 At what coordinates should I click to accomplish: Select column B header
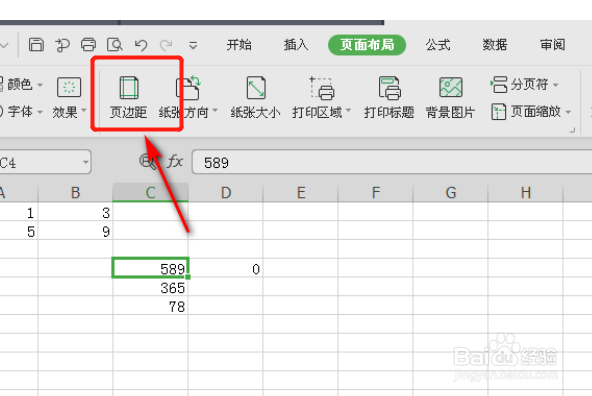point(76,193)
